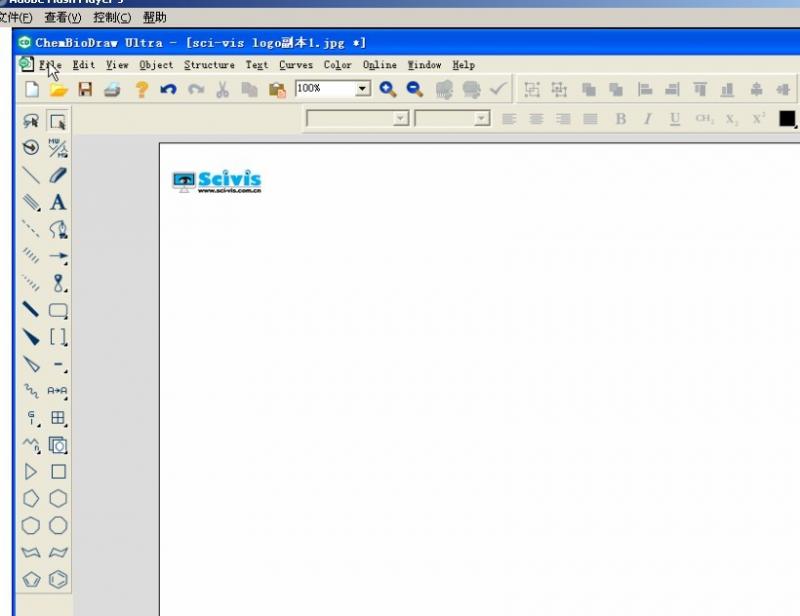The height and width of the screenshot is (616, 800).
Task: Open Flash Player 控制(C) menu
Action: pyautogui.click(x=112, y=18)
